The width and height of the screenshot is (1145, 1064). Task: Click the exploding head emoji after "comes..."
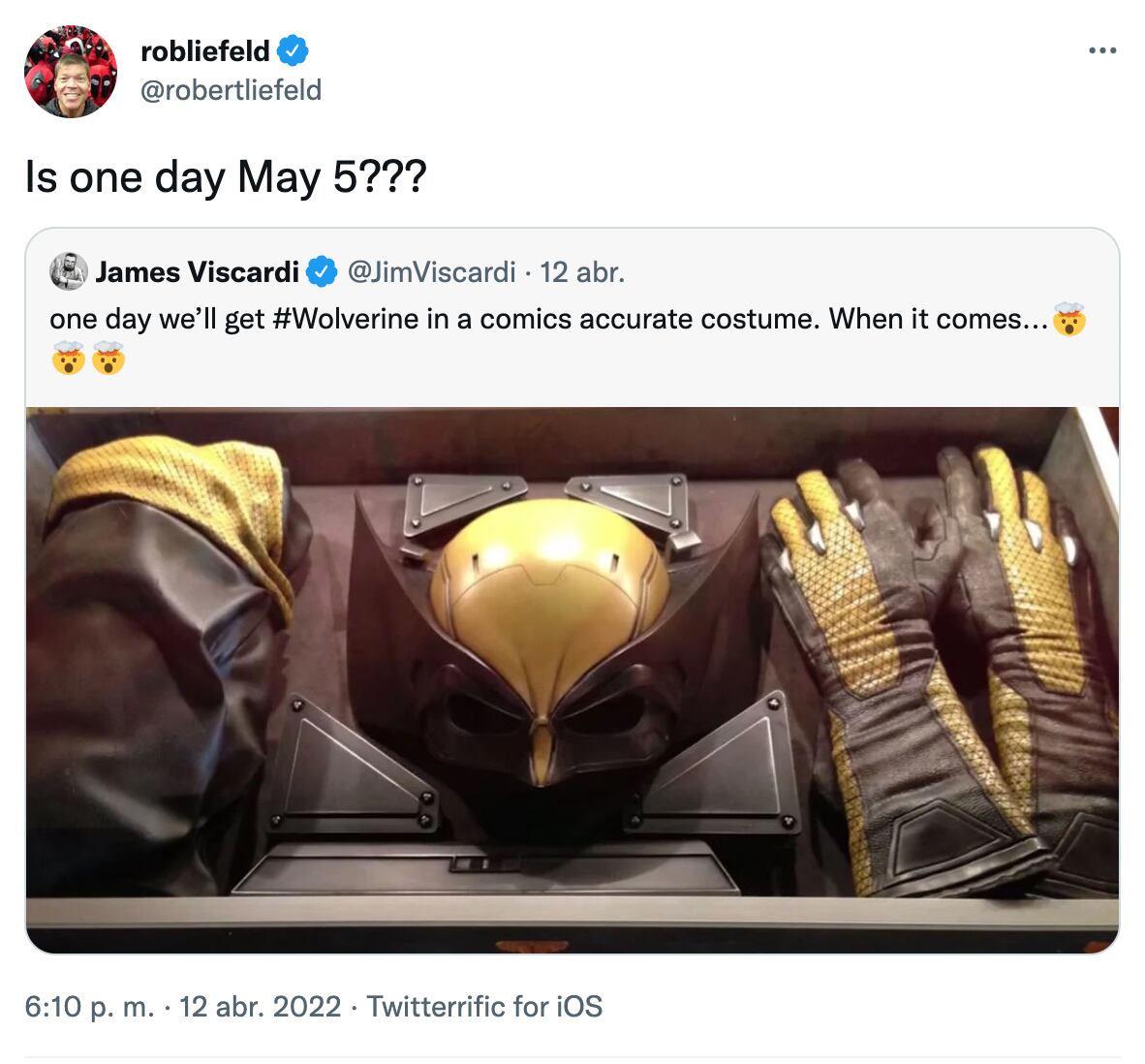pos(1068,319)
